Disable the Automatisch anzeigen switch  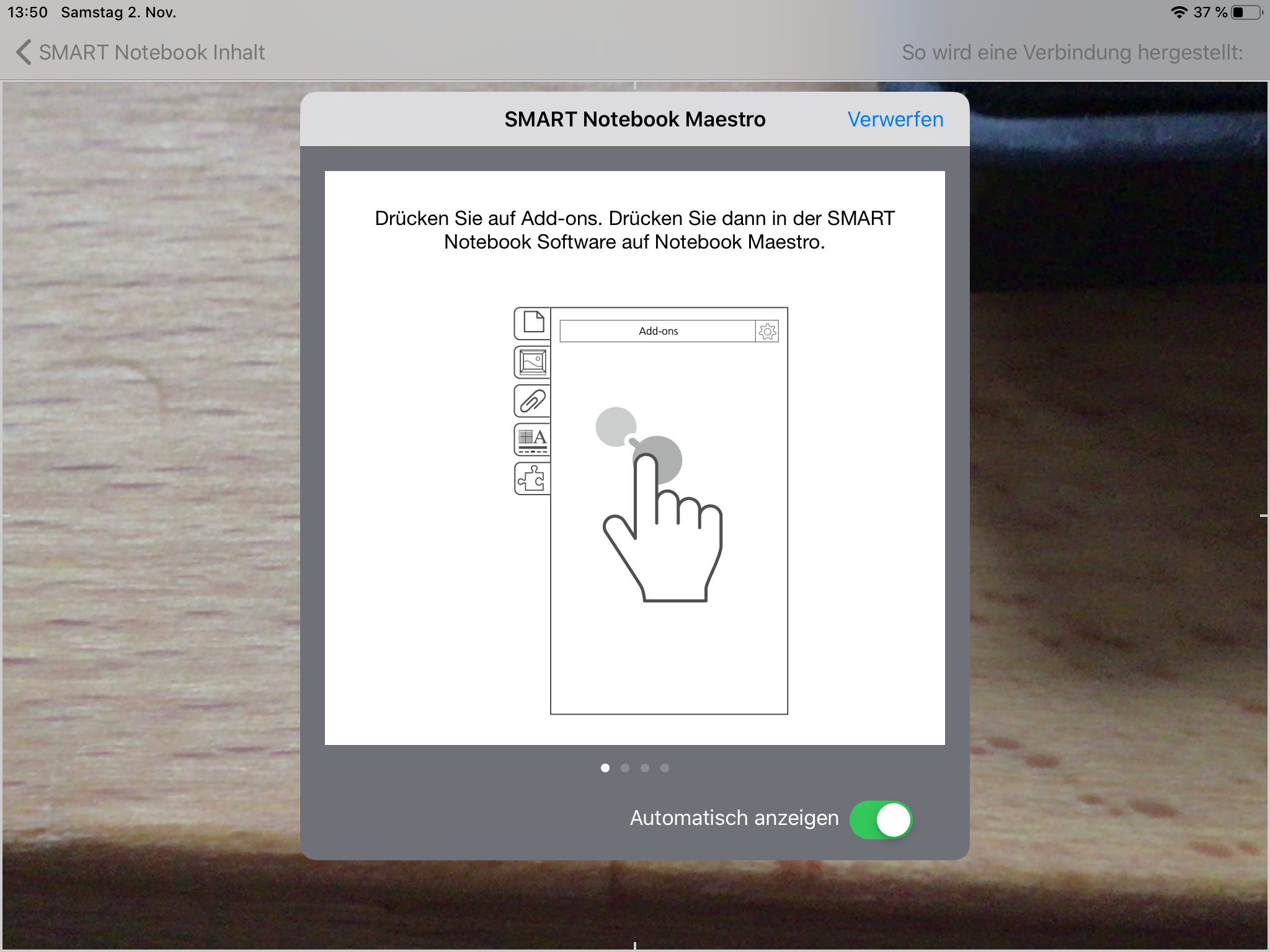(x=881, y=819)
